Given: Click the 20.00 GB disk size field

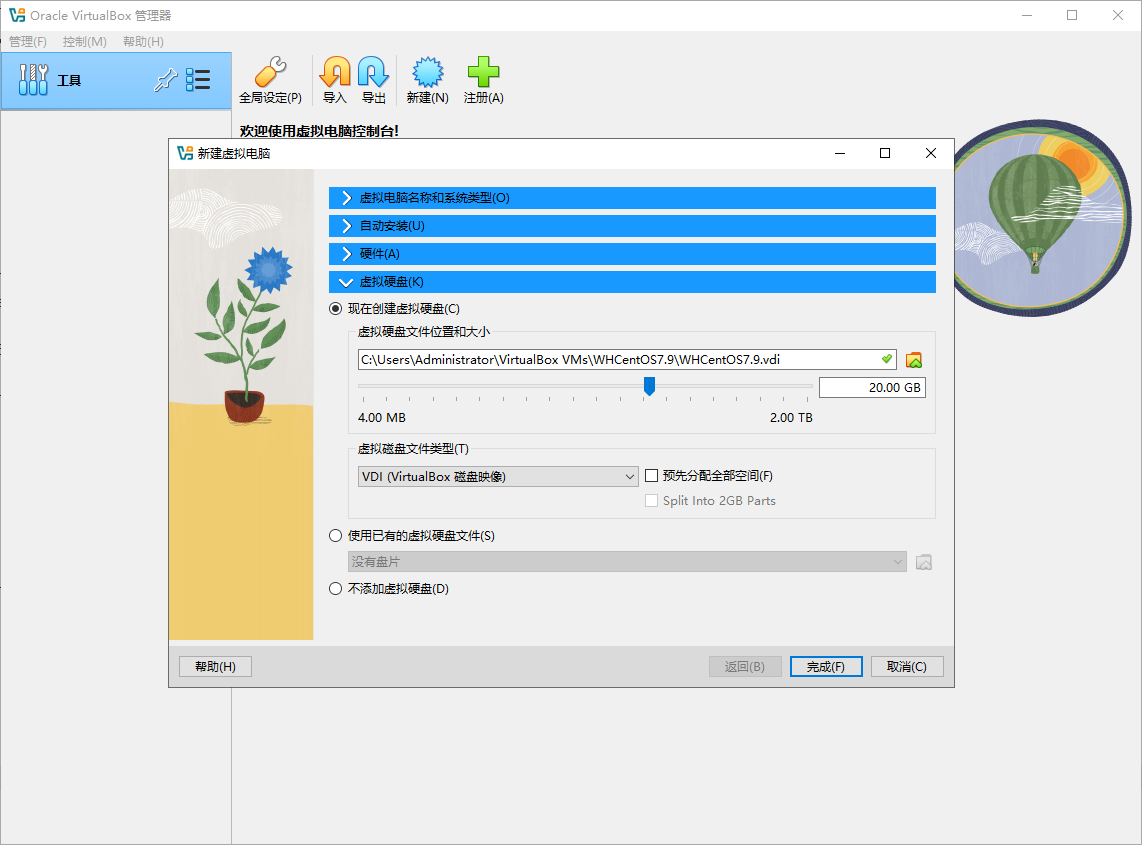Looking at the screenshot, I should click(873, 388).
